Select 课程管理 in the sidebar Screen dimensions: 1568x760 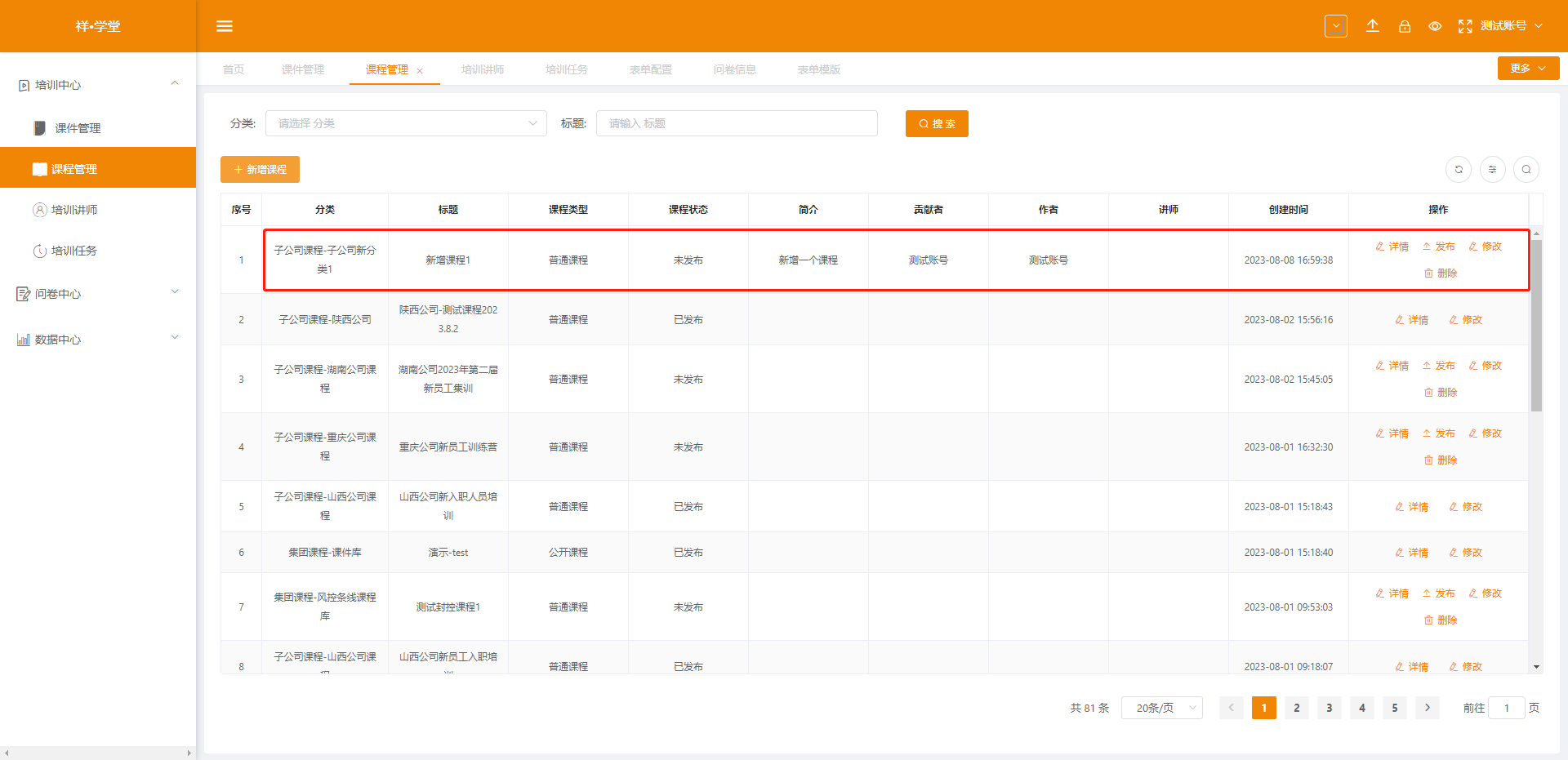98,168
